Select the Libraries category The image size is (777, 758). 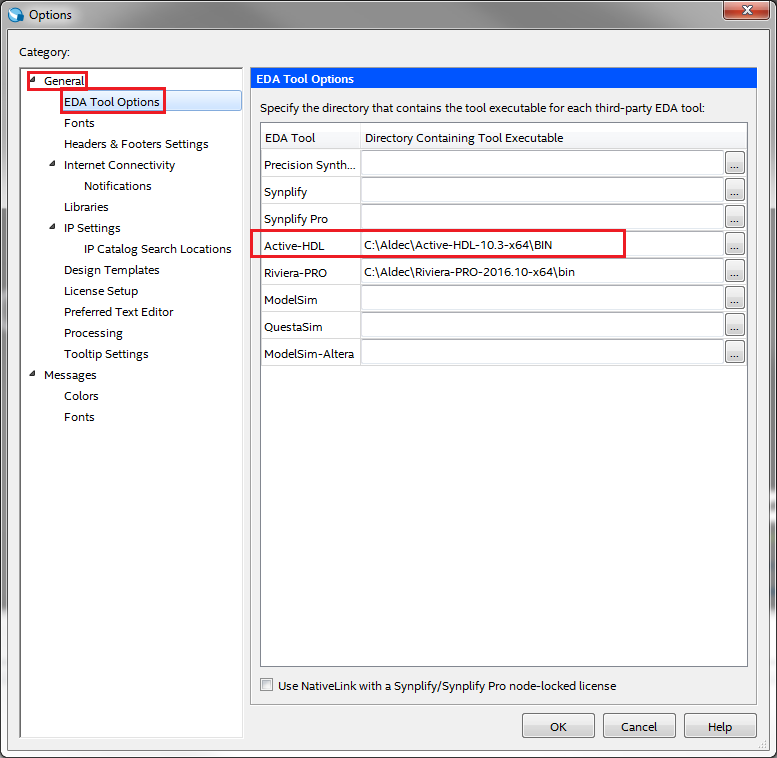pyautogui.click(x=86, y=207)
